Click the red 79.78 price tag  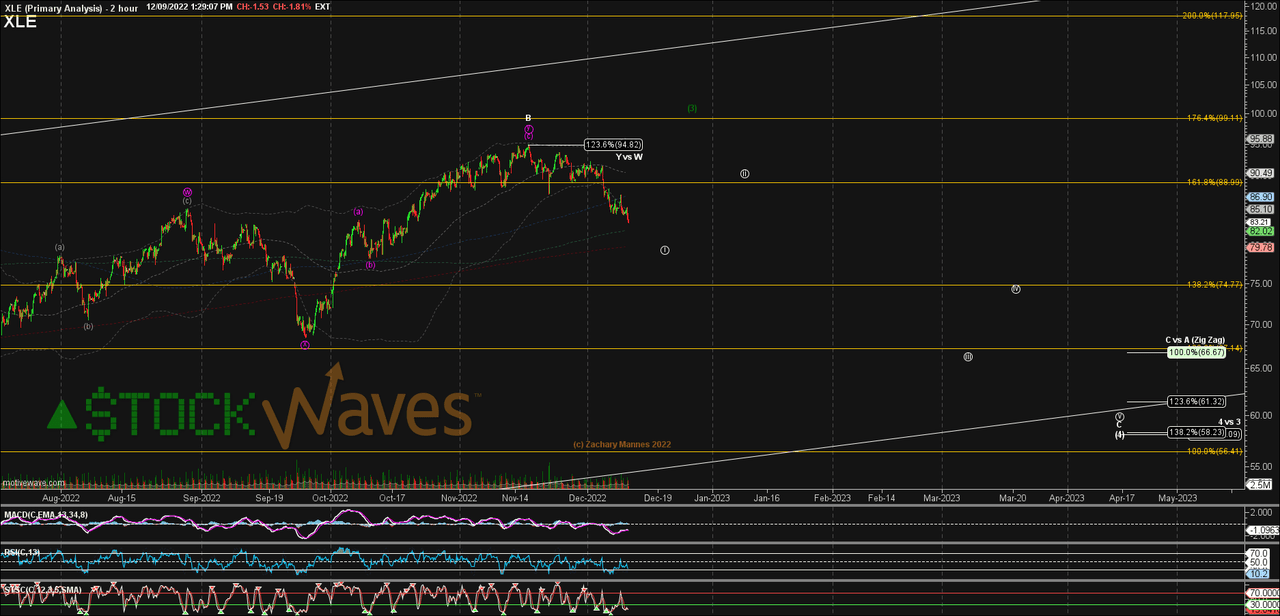[1260, 246]
